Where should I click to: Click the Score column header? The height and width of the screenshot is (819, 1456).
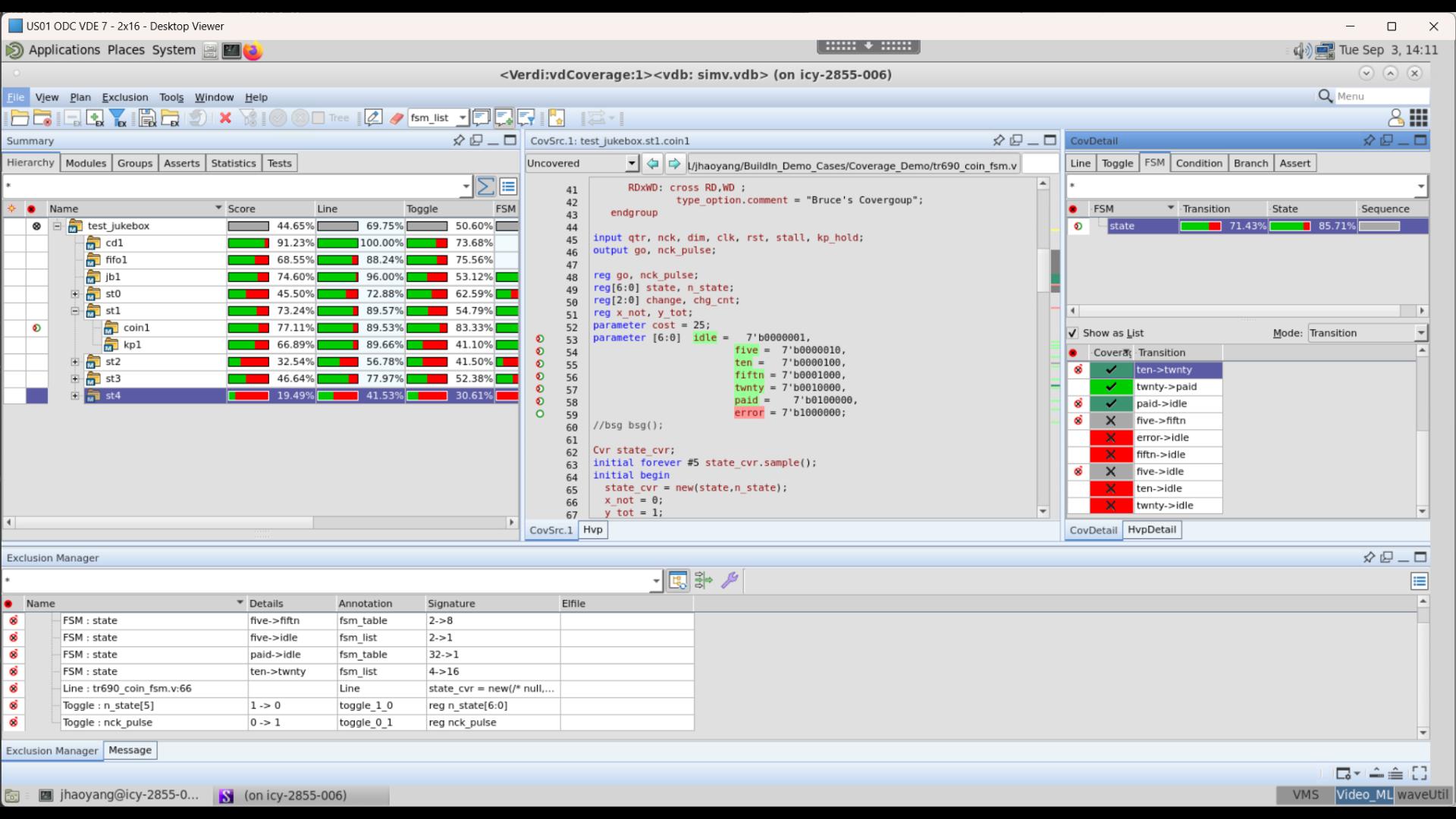(270, 209)
